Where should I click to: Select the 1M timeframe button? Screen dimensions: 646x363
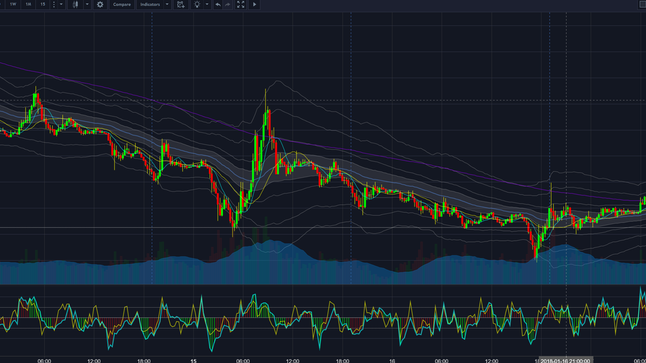pos(28,4)
